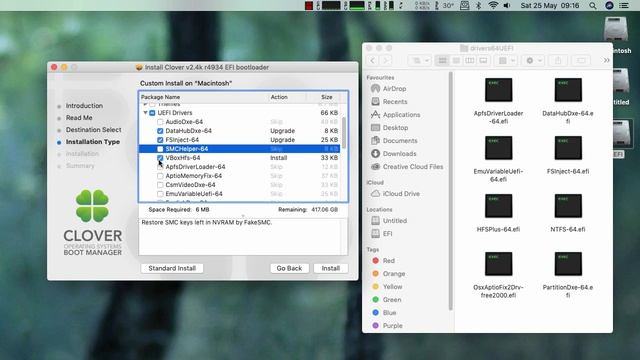Image resolution: width=640 pixels, height=360 pixels.
Task: Select EmuVariableUefi-64.efi file icon
Action: click(498, 148)
